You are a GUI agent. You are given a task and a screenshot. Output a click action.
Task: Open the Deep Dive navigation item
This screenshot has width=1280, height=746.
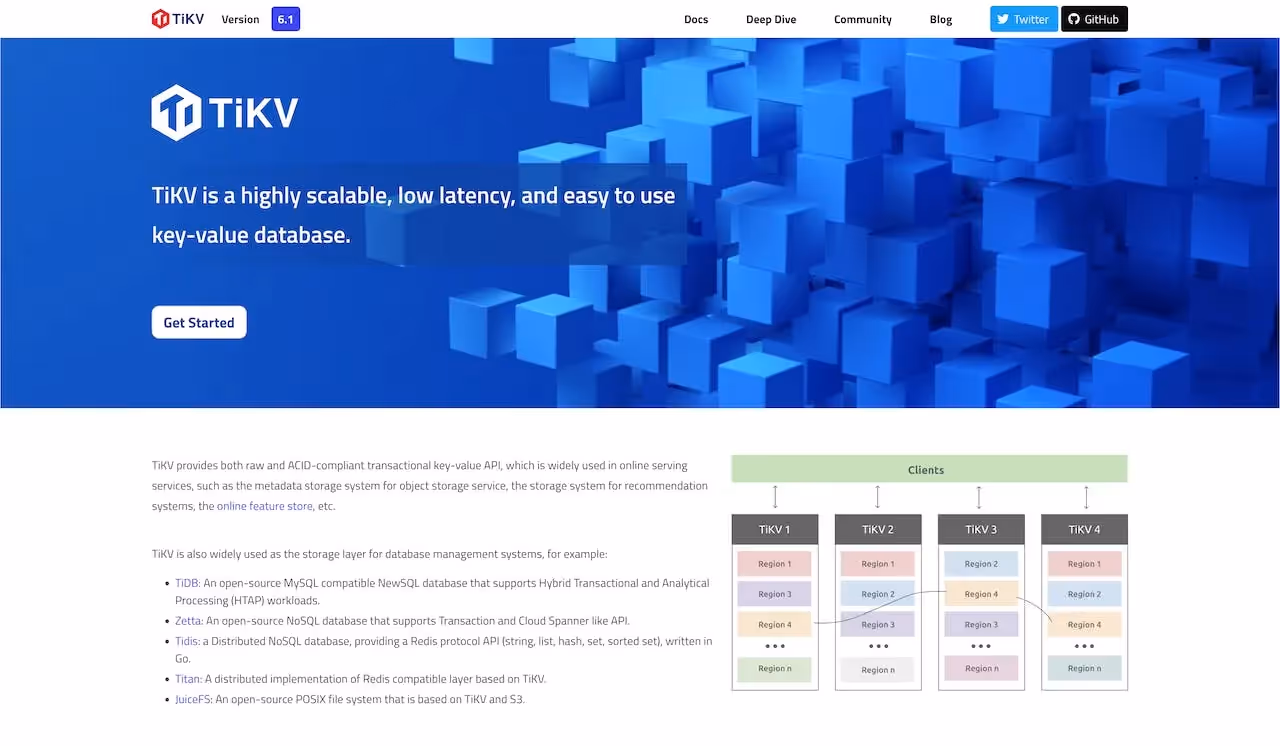771,18
